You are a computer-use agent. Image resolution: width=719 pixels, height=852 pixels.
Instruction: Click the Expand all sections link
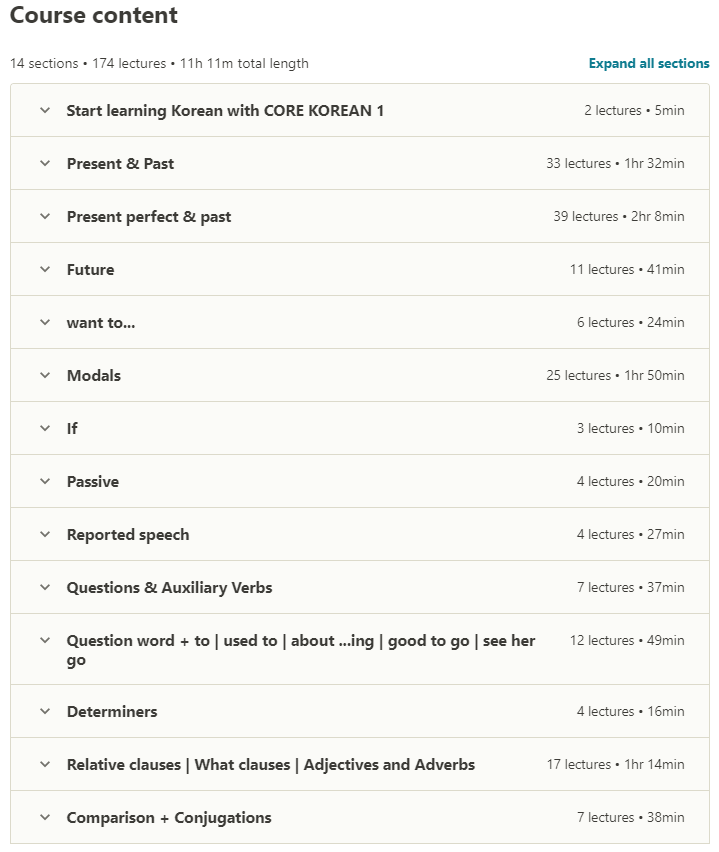click(x=649, y=63)
